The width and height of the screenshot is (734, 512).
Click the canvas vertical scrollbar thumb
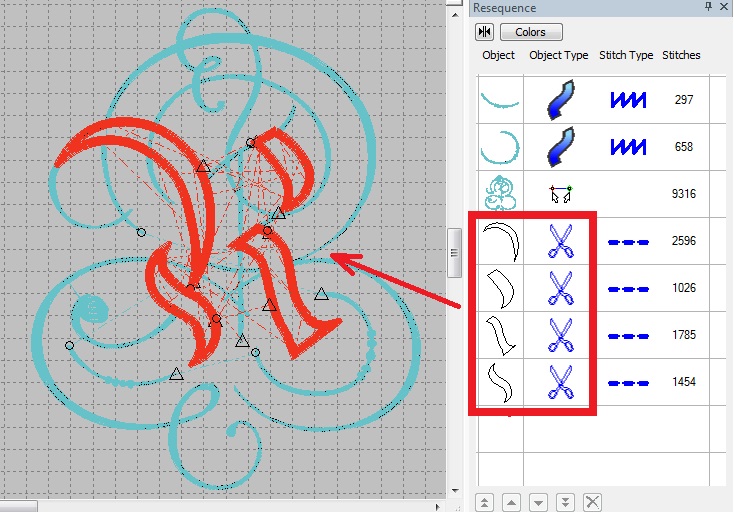pyautogui.click(x=454, y=253)
